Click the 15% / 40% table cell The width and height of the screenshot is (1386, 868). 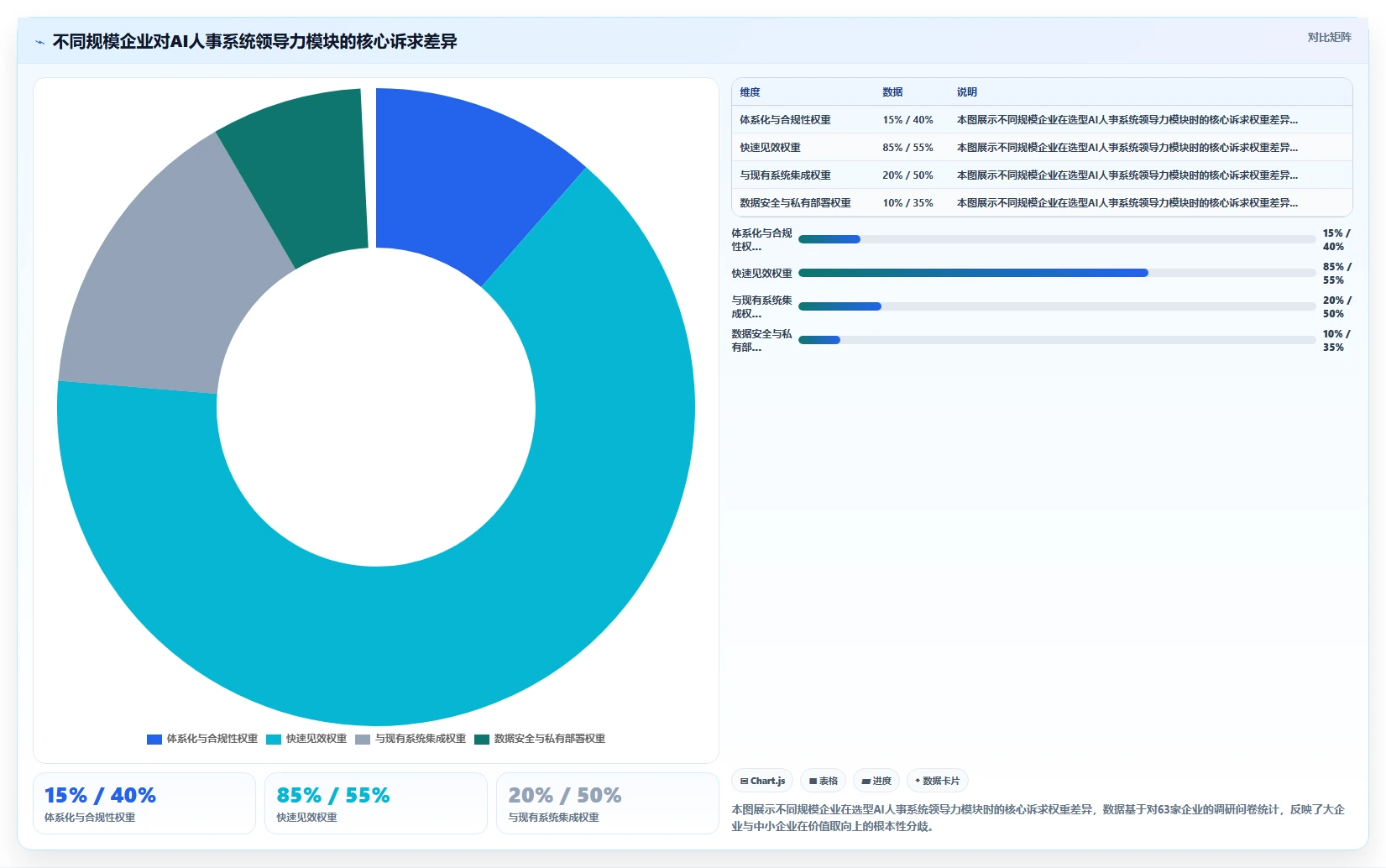click(x=907, y=120)
